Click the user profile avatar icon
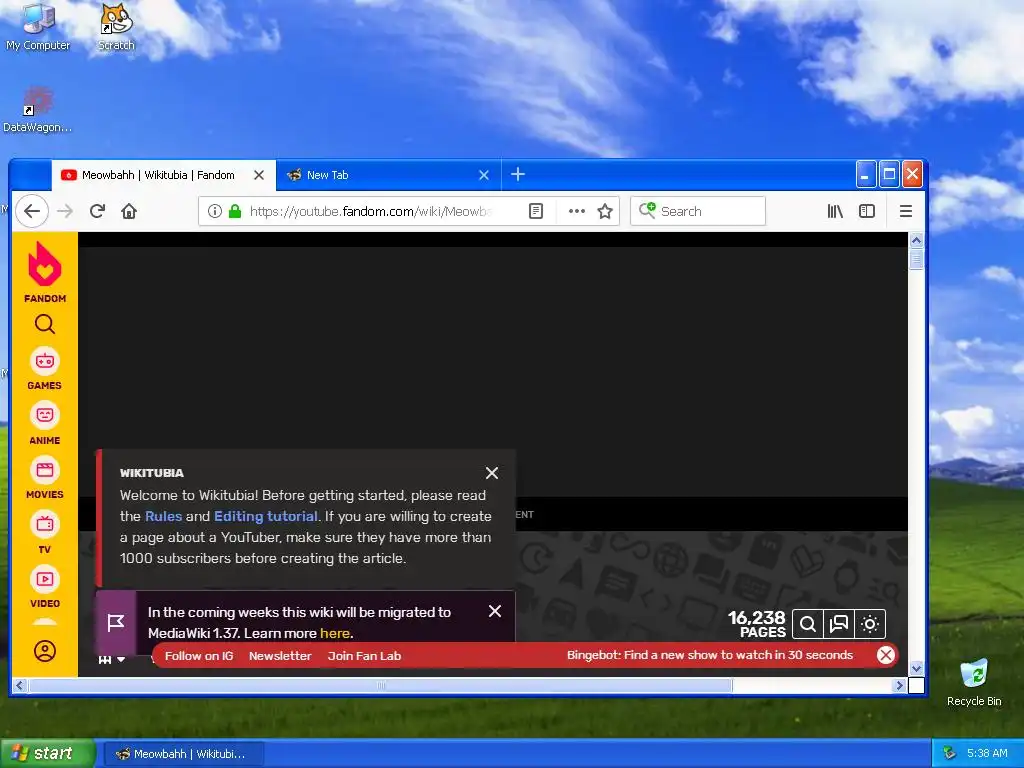Screen dimensions: 1024x768 pyautogui.click(x=44, y=651)
